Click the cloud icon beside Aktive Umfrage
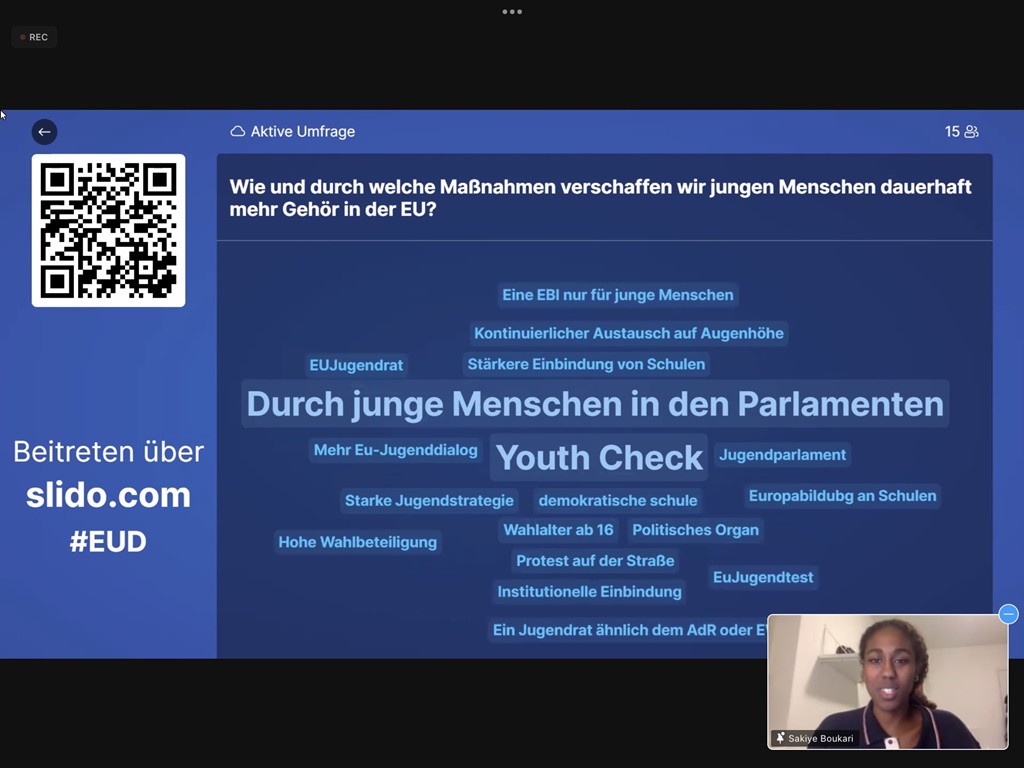This screenshot has width=1024, height=768. pos(238,132)
